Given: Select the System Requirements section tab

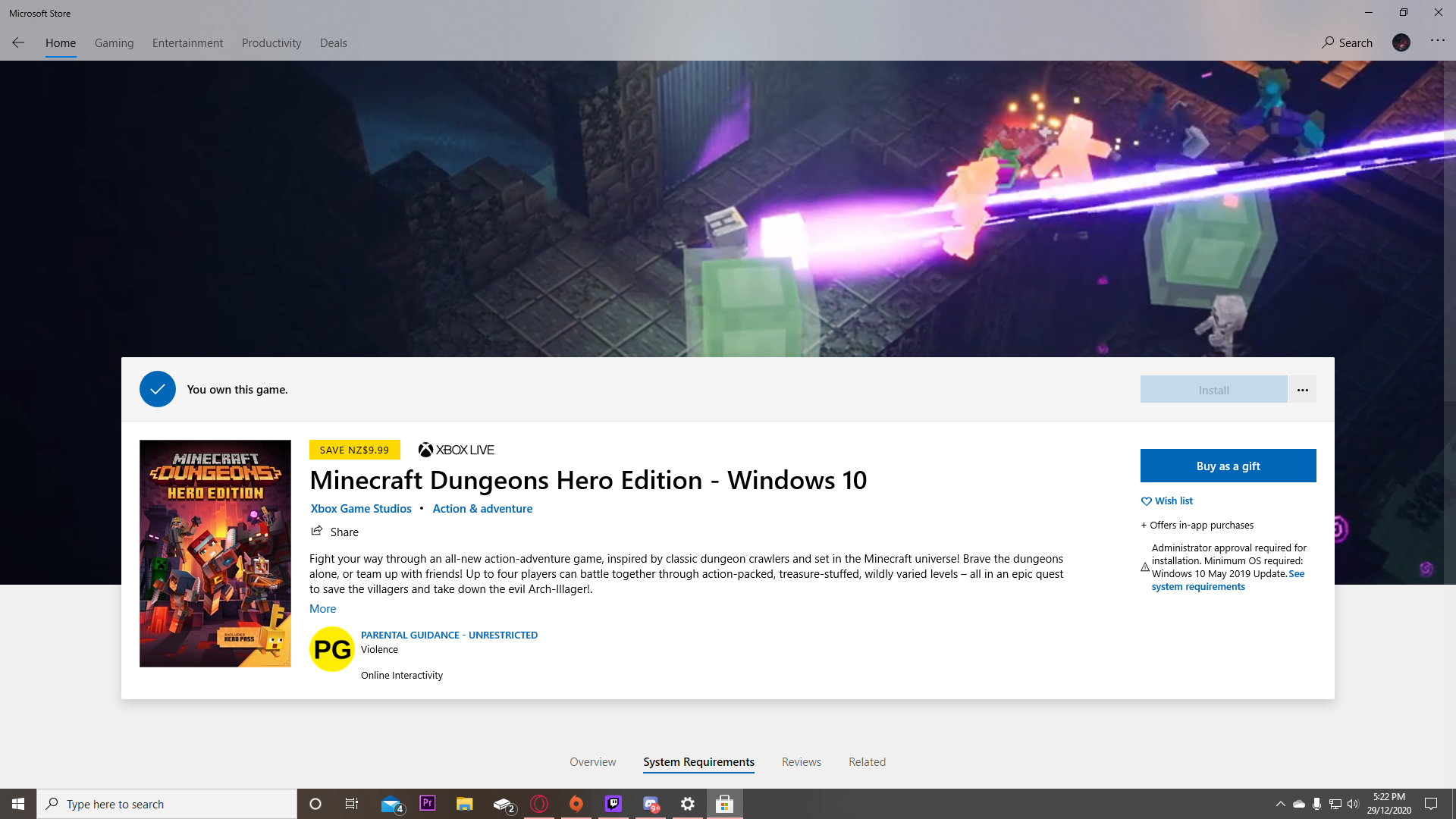Looking at the screenshot, I should pos(699,762).
